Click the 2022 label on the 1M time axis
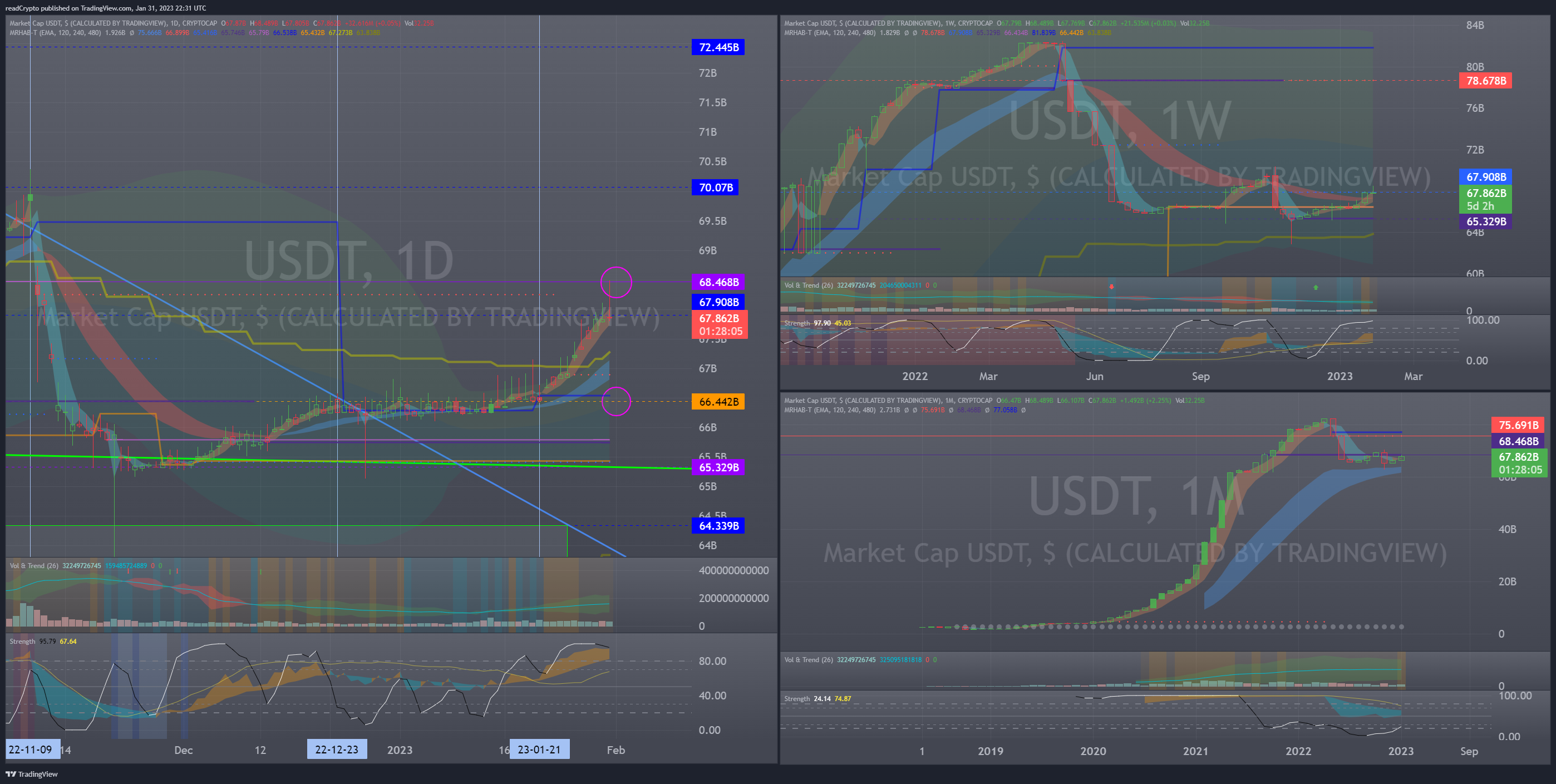 (1298, 751)
